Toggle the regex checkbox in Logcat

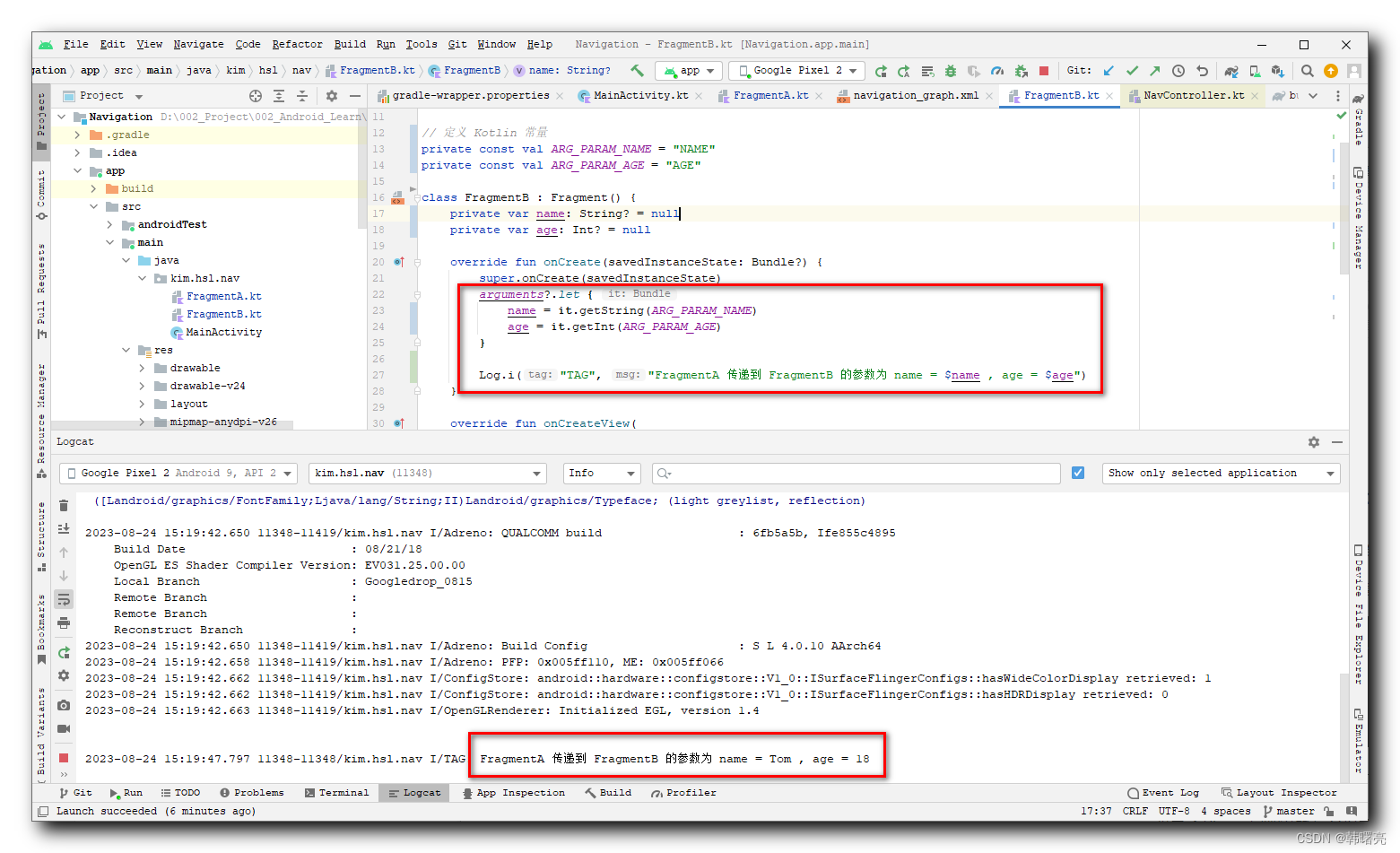pos(1078,473)
